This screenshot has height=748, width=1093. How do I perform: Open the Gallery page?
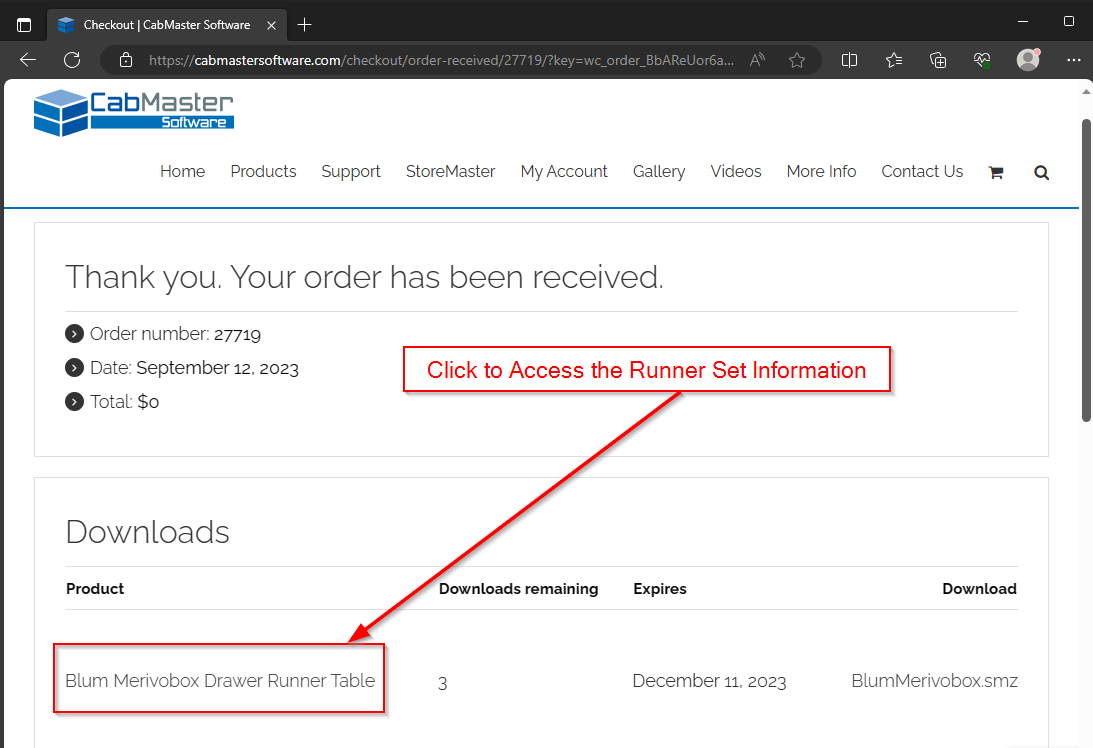point(659,171)
